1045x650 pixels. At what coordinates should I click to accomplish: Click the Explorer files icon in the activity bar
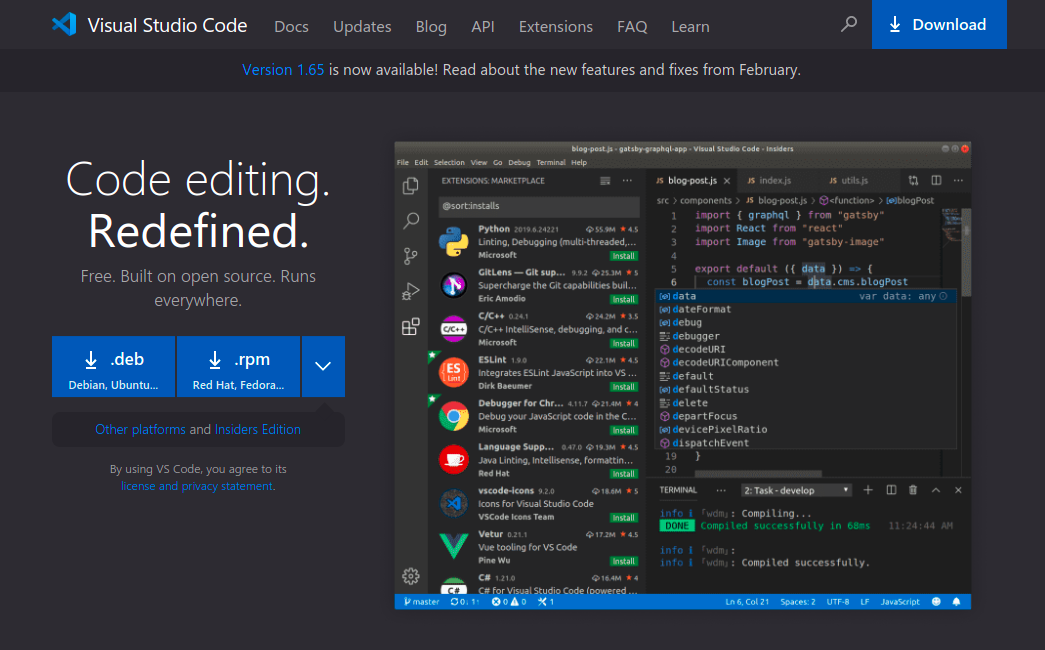tap(410, 186)
